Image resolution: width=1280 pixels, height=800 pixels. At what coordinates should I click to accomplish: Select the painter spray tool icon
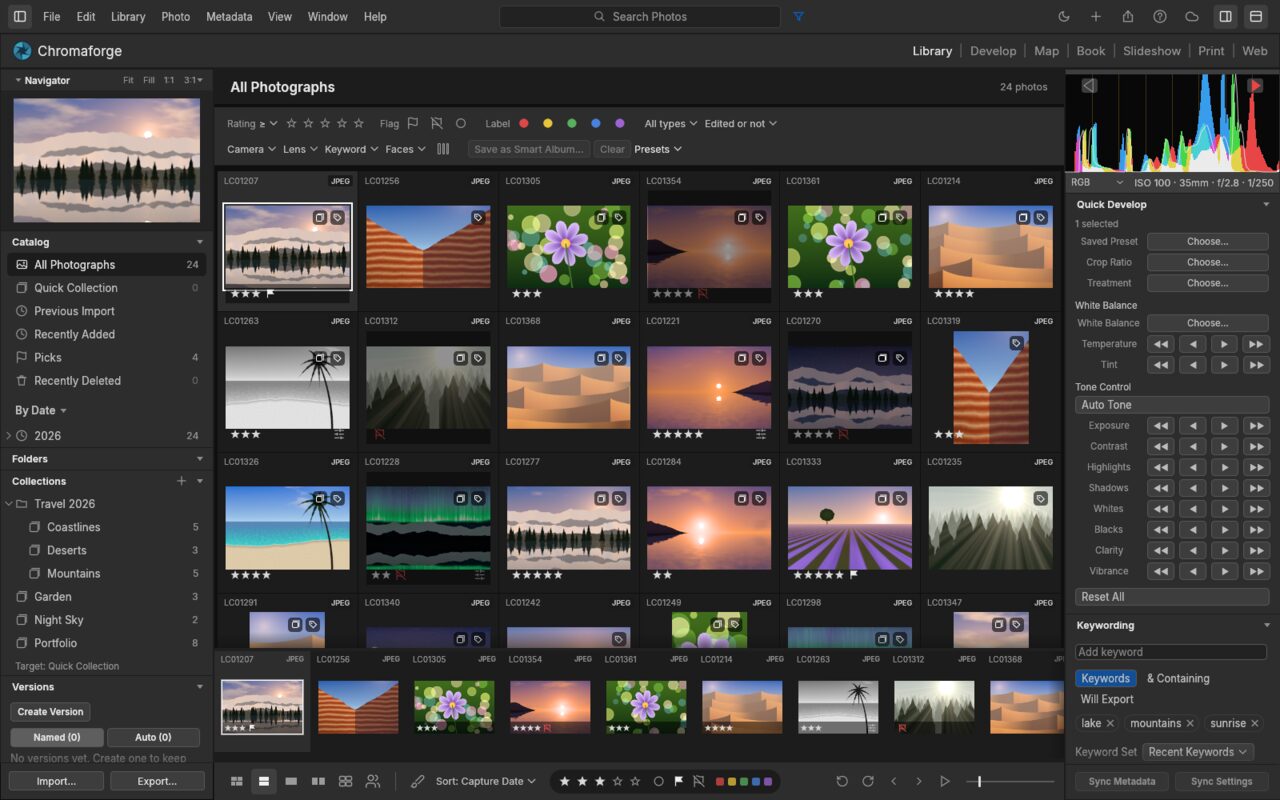pos(418,781)
